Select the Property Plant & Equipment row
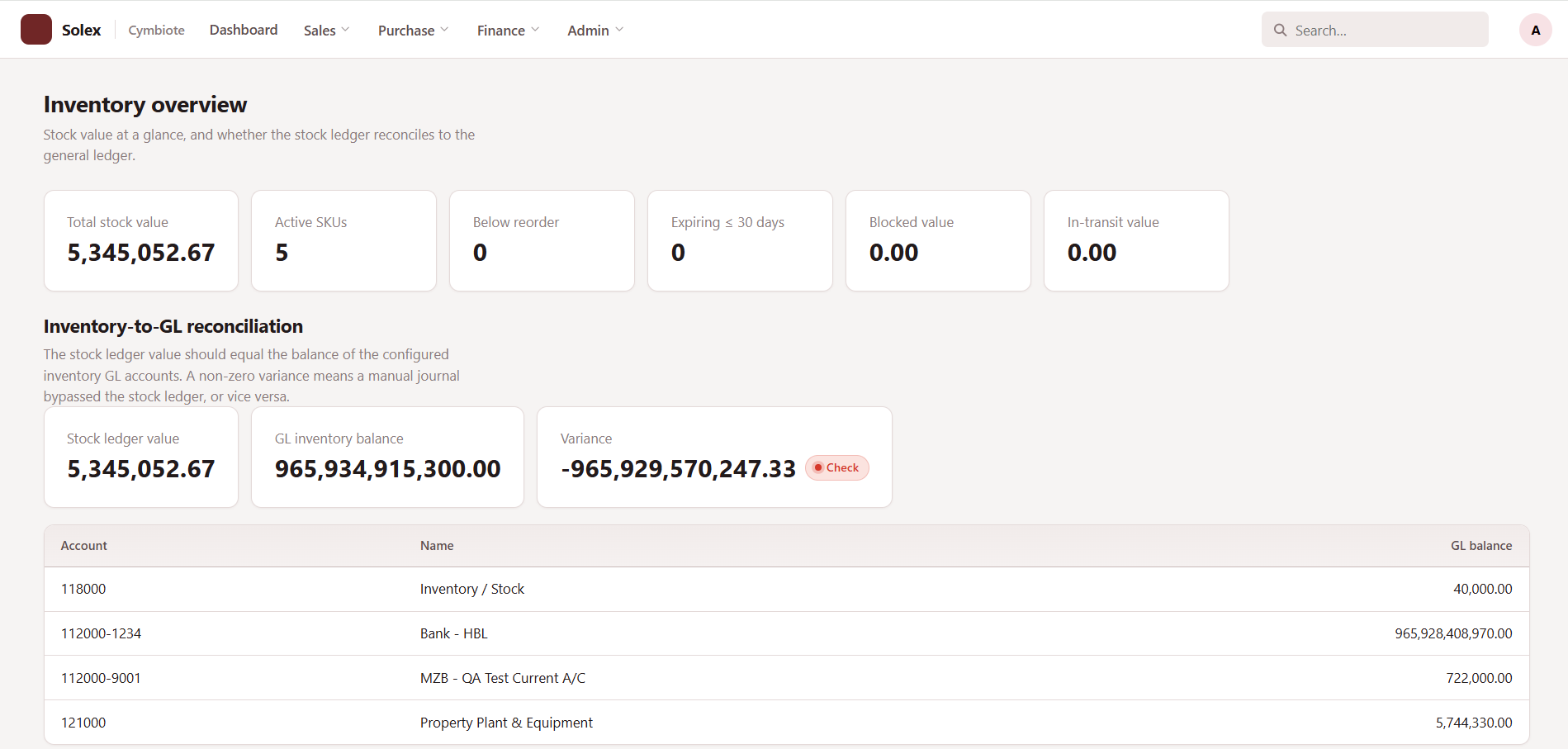Viewport: 1568px width, 749px height. tap(787, 723)
